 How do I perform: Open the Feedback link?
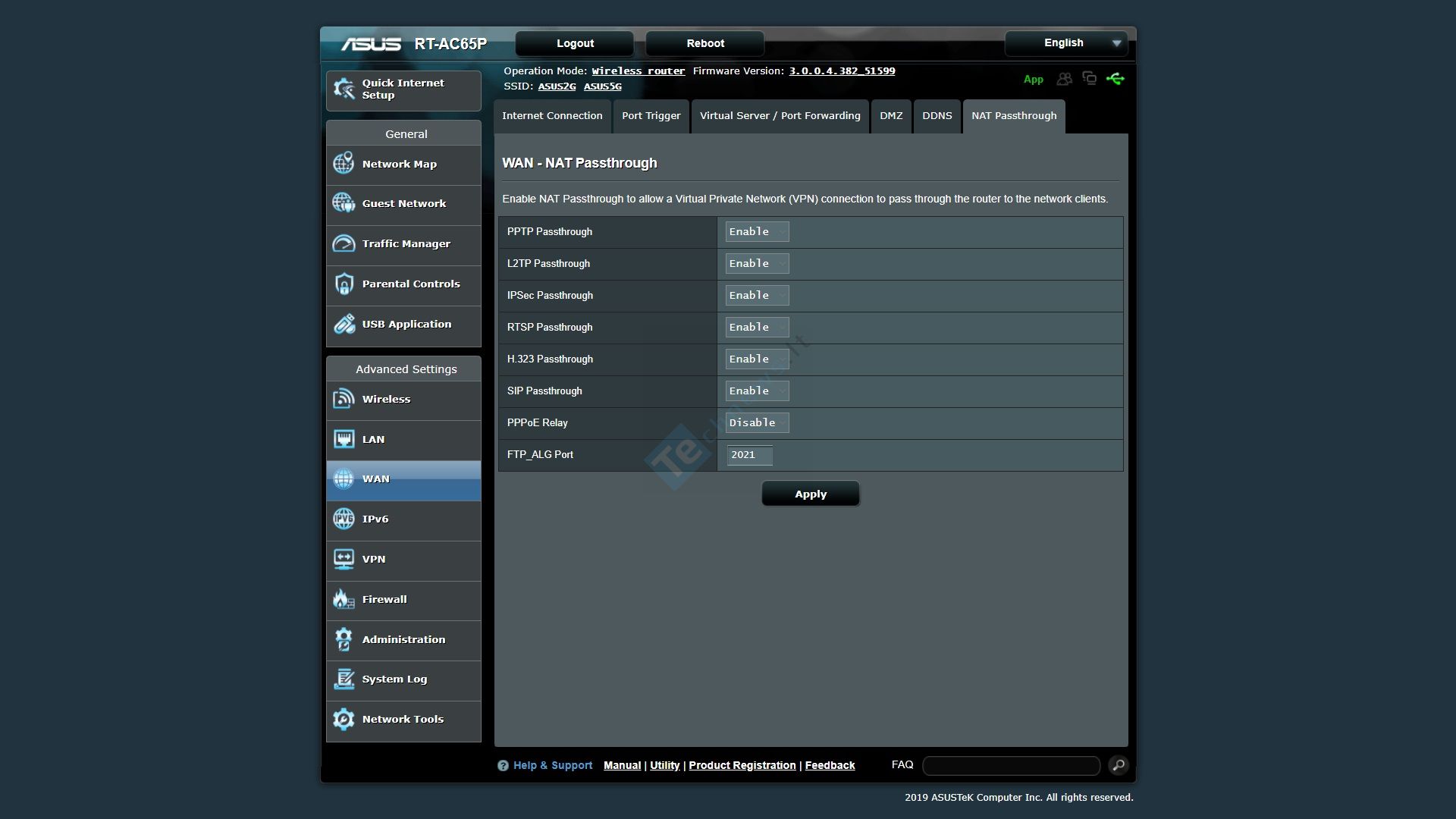tap(830, 766)
